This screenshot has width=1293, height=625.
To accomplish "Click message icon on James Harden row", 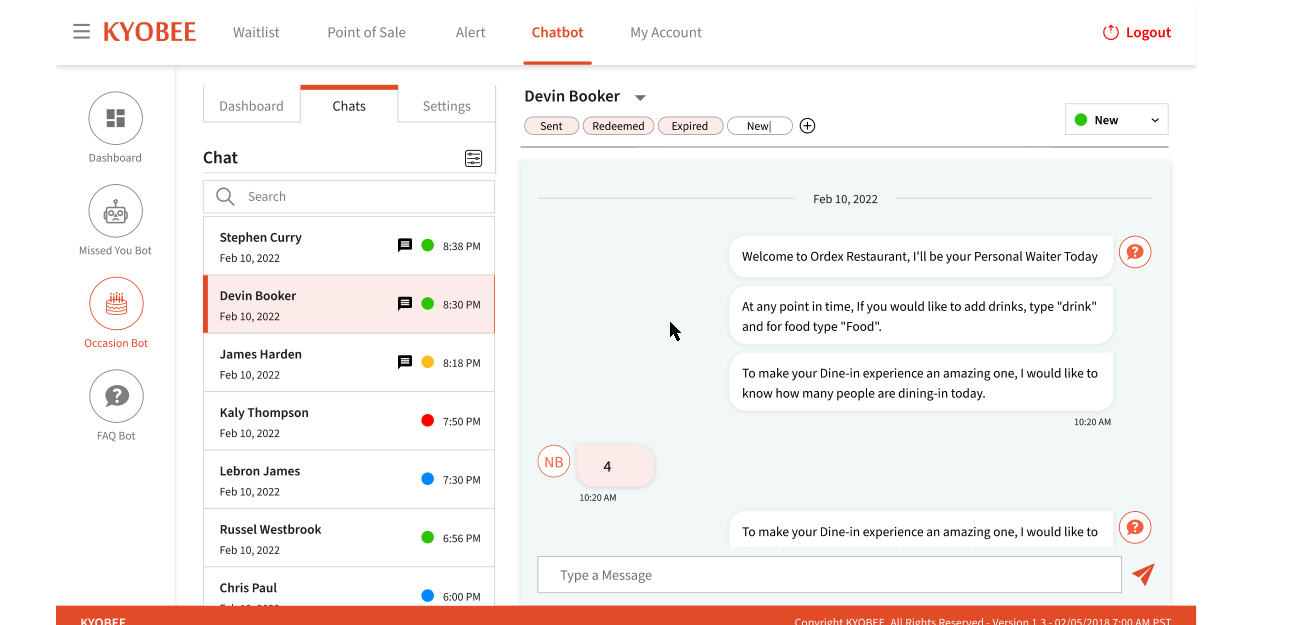I will [405, 362].
